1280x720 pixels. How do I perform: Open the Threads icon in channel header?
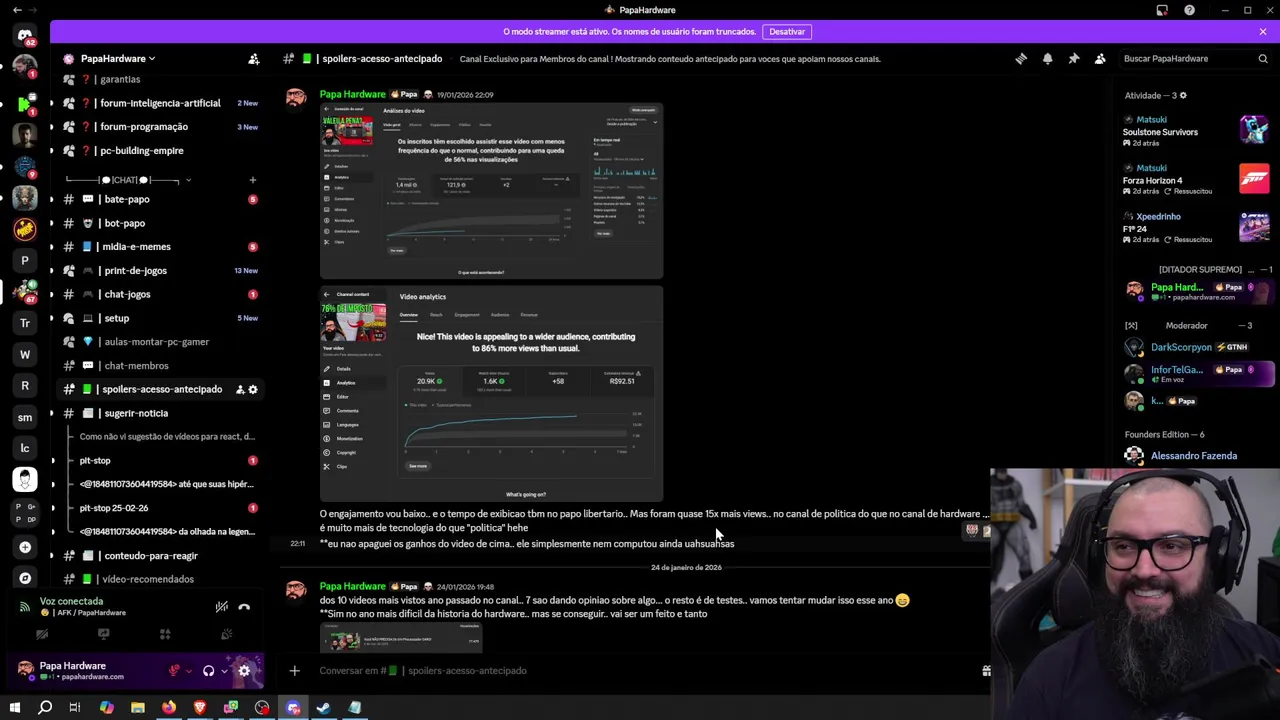(1021, 59)
